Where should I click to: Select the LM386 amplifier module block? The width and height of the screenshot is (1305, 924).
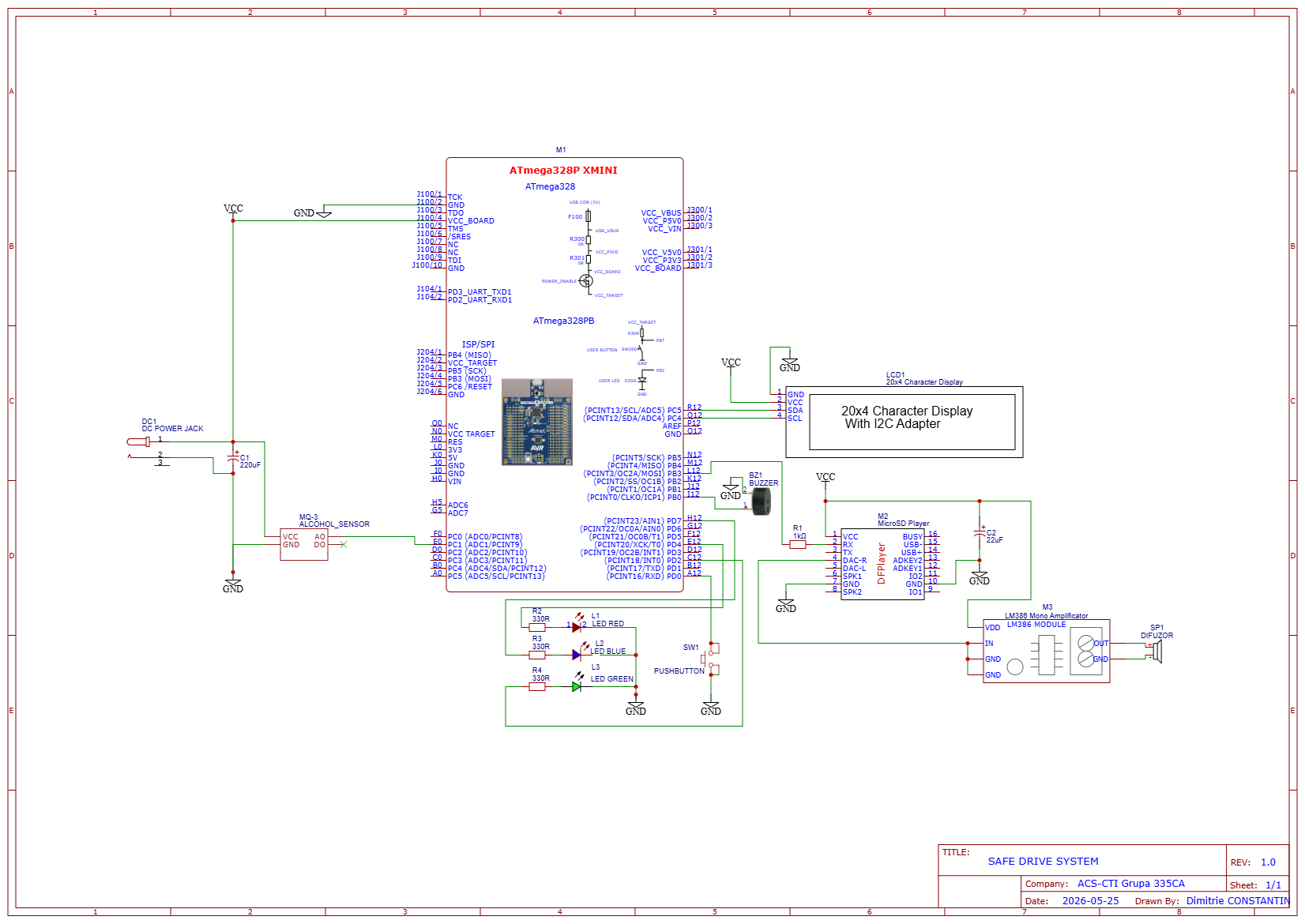[1047, 651]
